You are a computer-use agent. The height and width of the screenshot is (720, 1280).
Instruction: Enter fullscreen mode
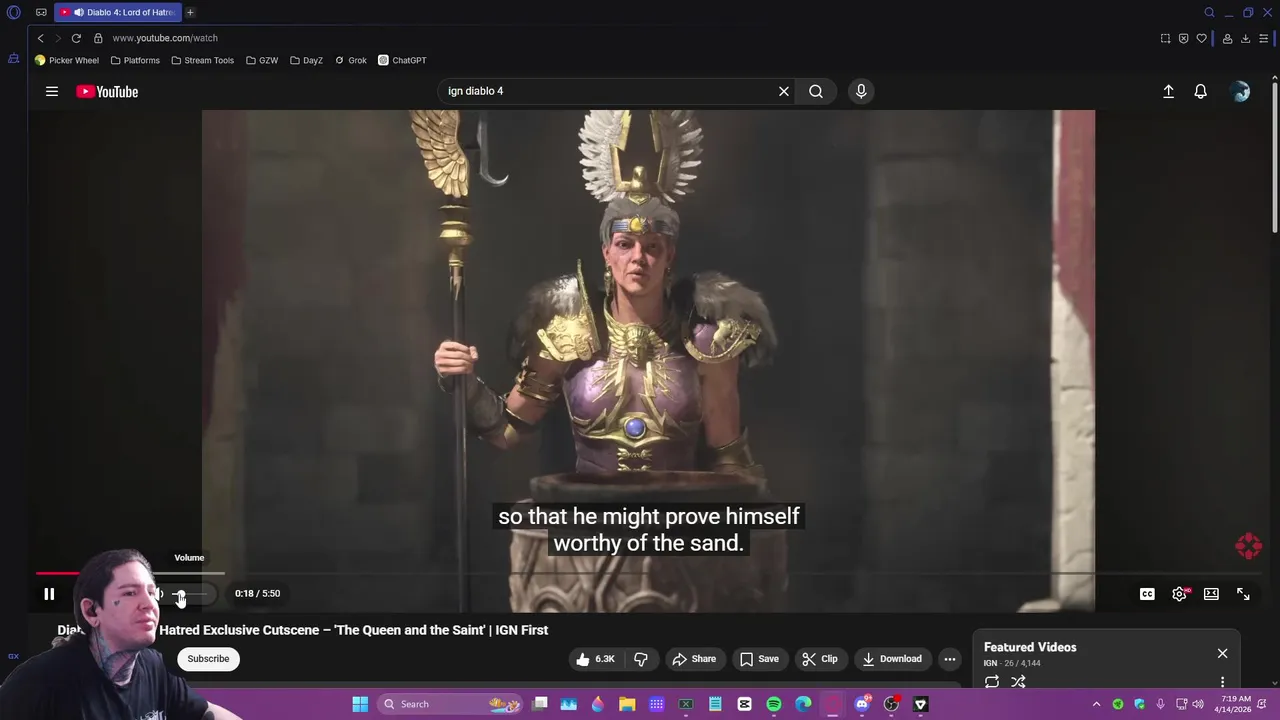point(1243,594)
